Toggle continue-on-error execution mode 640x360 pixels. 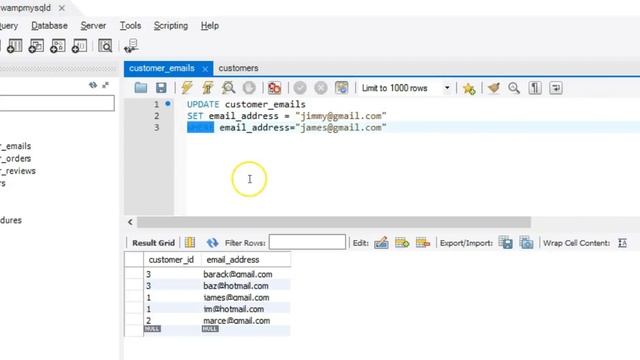(274, 88)
